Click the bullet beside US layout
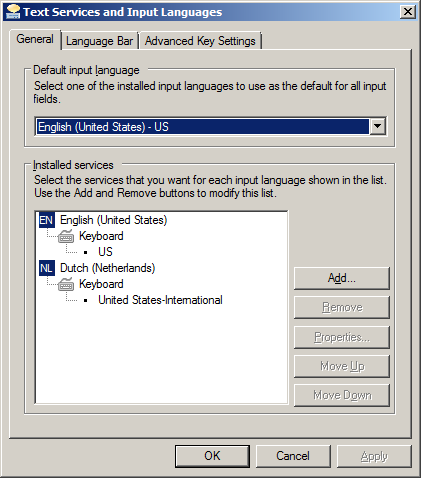 pyautogui.click(x=86, y=252)
